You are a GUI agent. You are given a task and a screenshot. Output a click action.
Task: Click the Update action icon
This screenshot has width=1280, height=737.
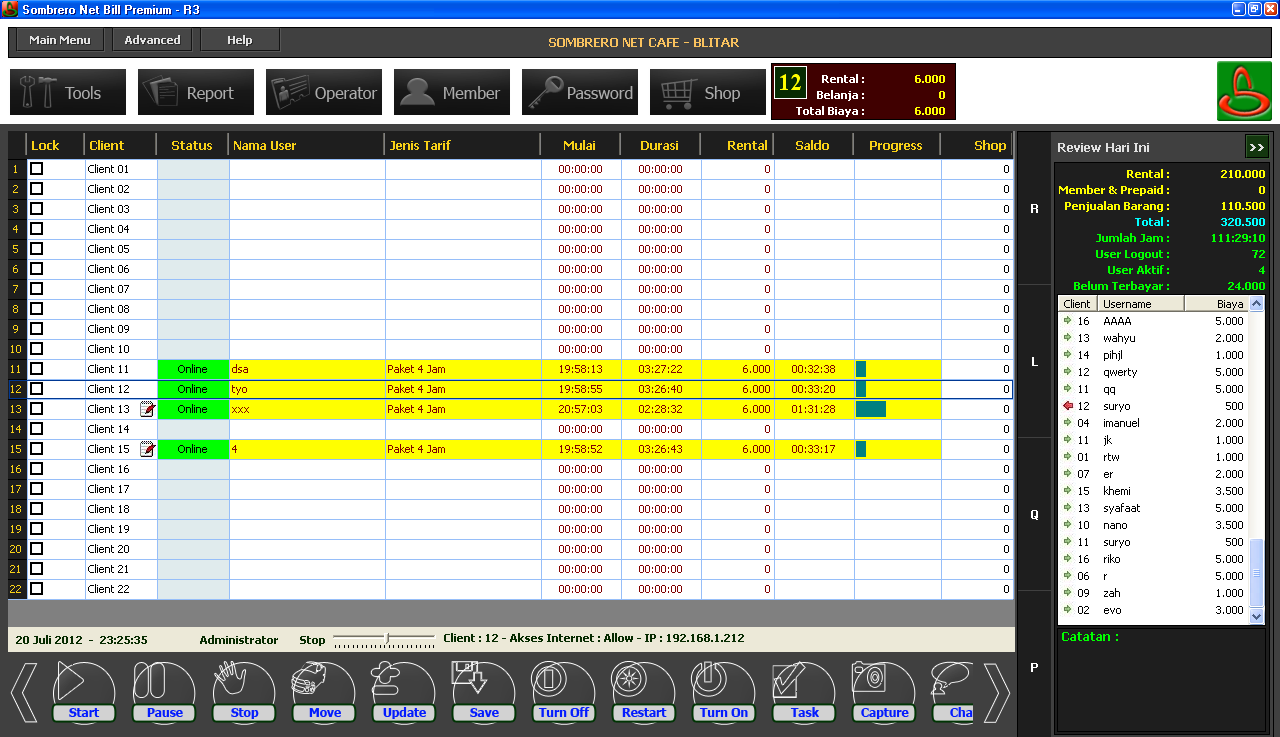404,692
